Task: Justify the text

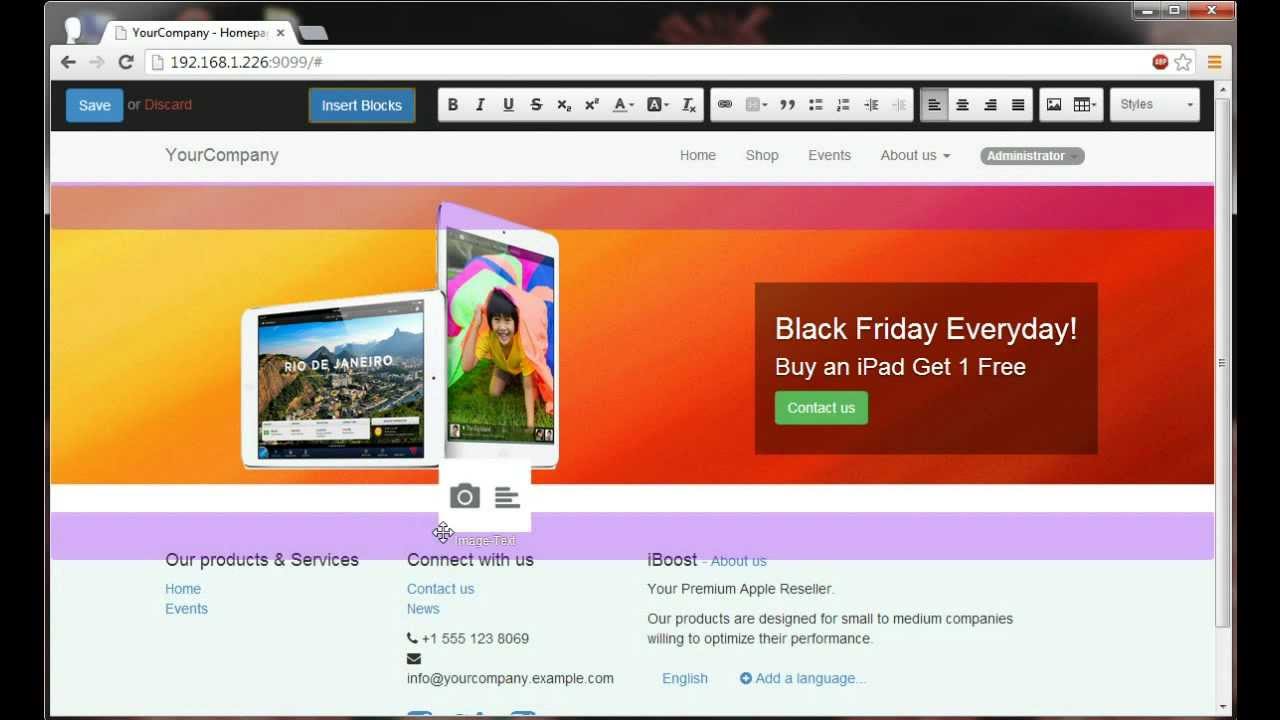Action: point(1018,105)
